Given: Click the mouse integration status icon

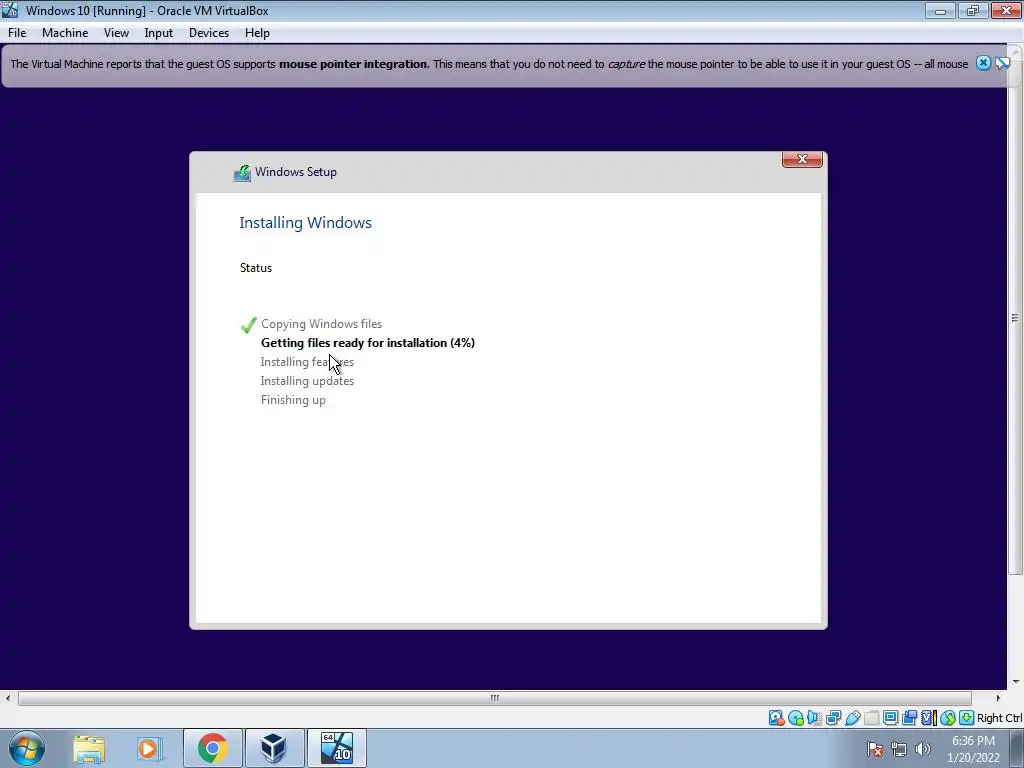Looking at the screenshot, I should coord(948,718).
